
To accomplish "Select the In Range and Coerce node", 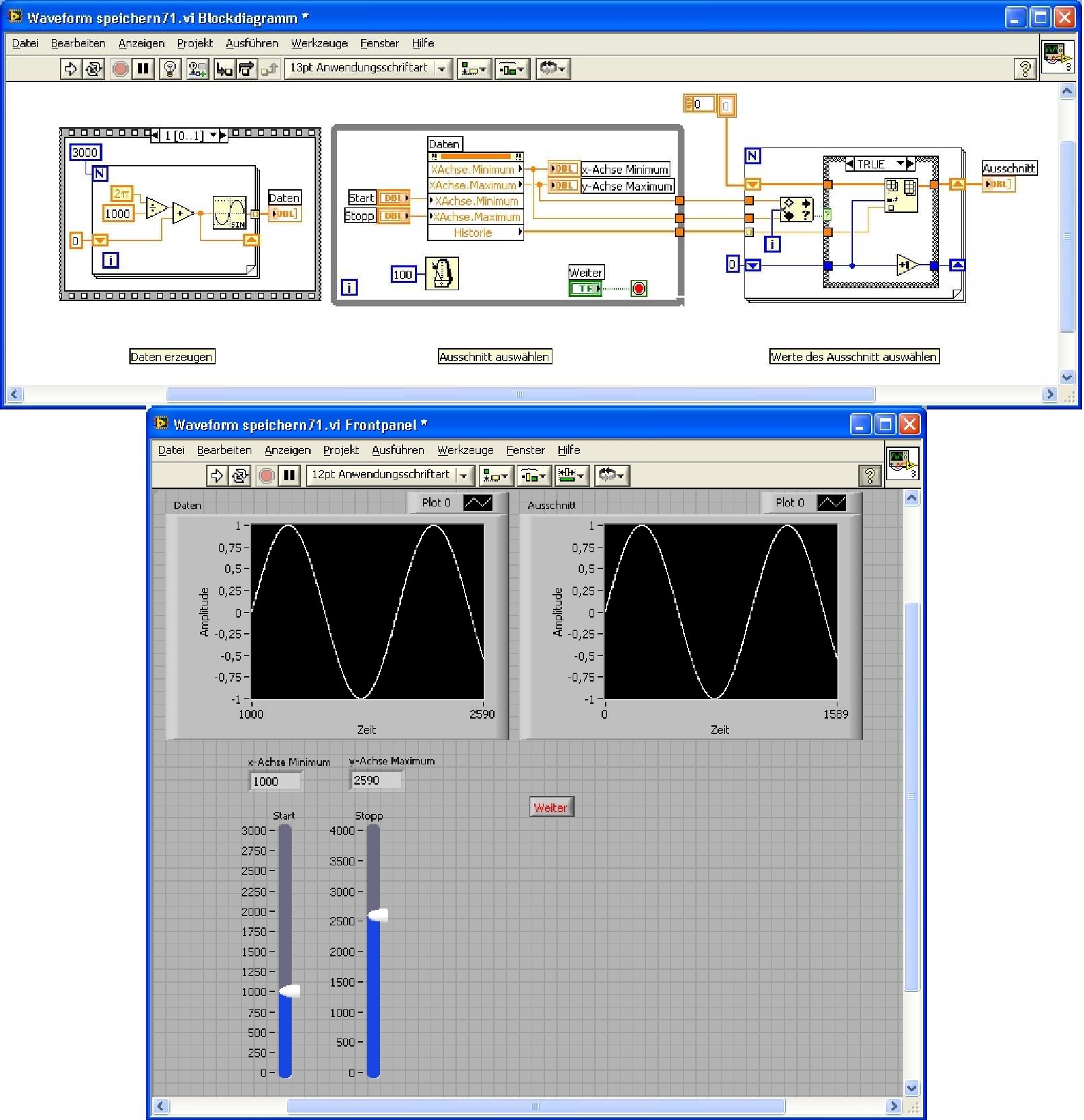I will [796, 209].
